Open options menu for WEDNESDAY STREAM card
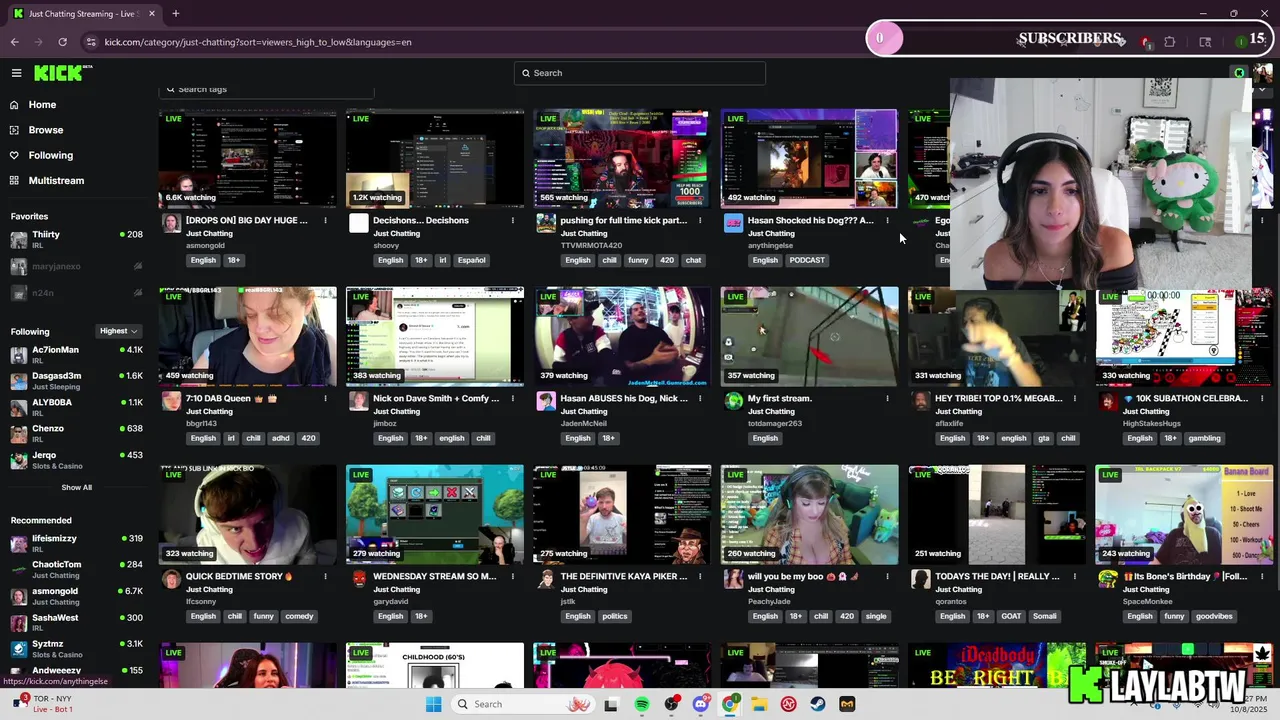1280x720 pixels. click(513, 576)
